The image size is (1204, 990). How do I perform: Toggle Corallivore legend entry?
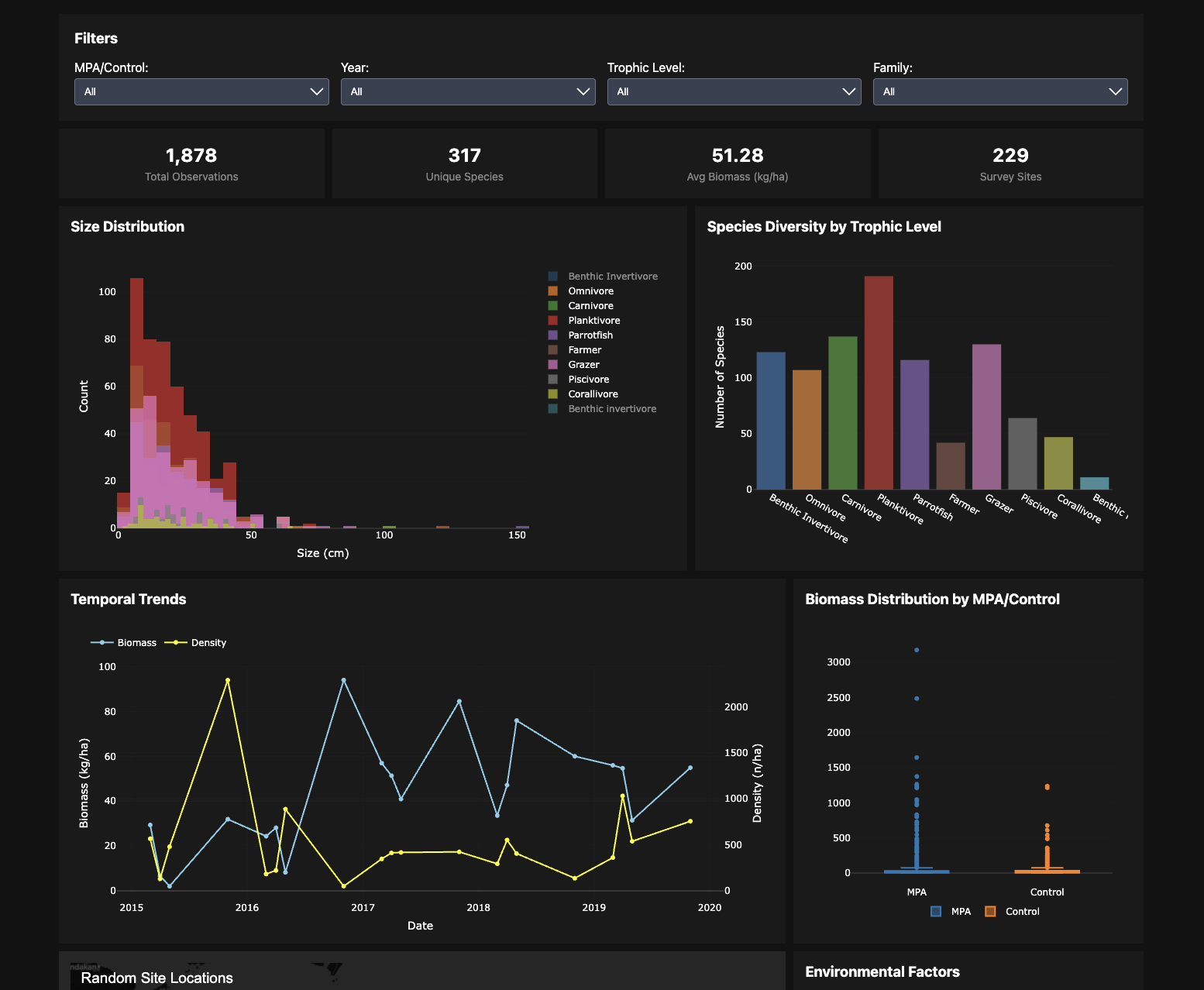pos(593,394)
